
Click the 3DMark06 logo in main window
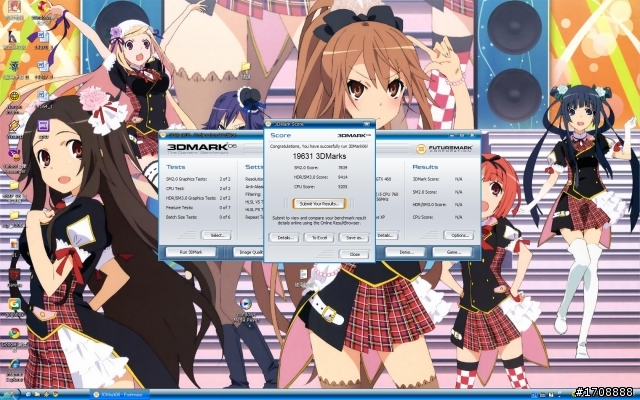[202, 148]
